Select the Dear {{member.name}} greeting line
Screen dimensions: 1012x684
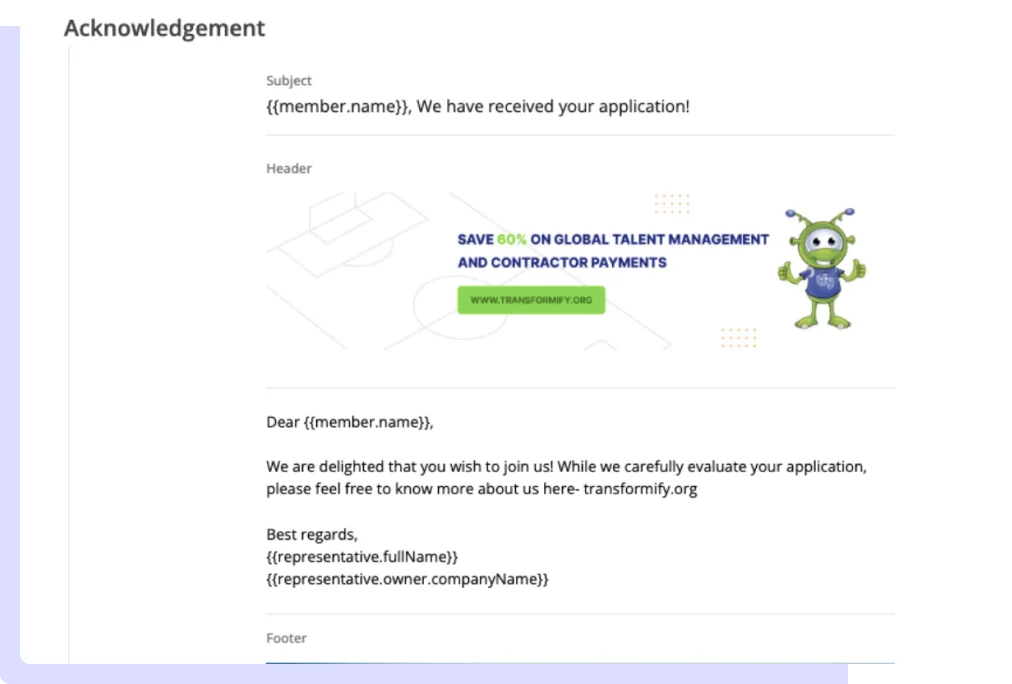[350, 421]
